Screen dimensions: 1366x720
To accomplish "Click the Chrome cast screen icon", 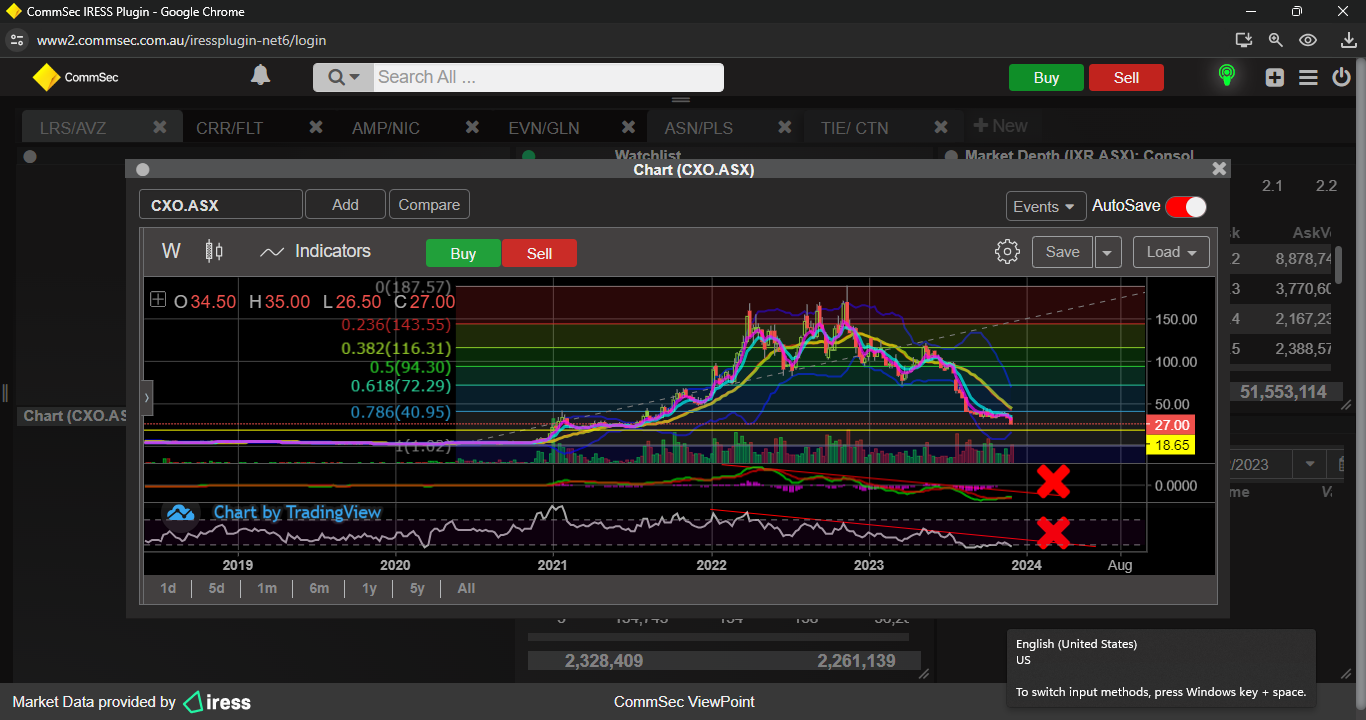I will pyautogui.click(x=1243, y=40).
